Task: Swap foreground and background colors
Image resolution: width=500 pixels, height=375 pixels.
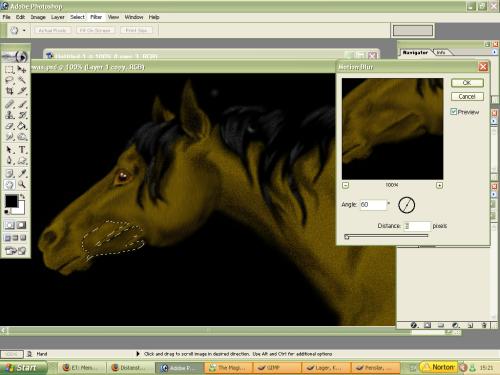Action: point(23,197)
